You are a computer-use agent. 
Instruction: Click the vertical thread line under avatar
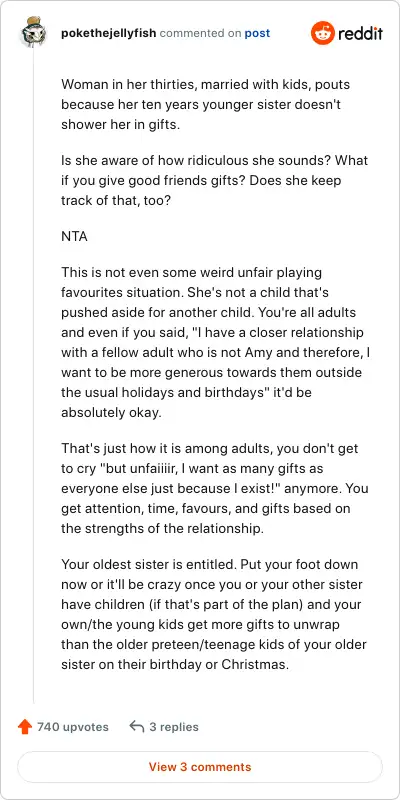[x=34, y=377]
